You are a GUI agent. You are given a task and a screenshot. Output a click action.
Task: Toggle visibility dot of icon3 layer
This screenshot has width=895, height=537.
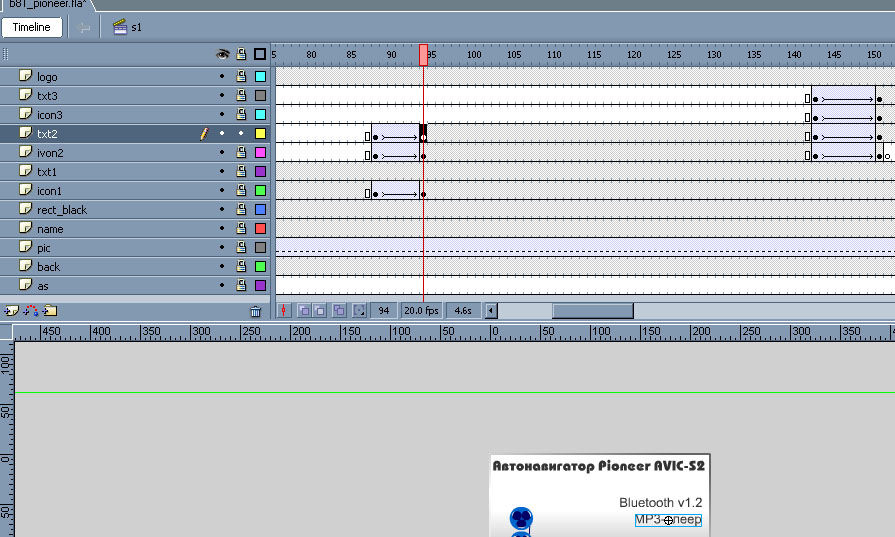tap(222, 114)
